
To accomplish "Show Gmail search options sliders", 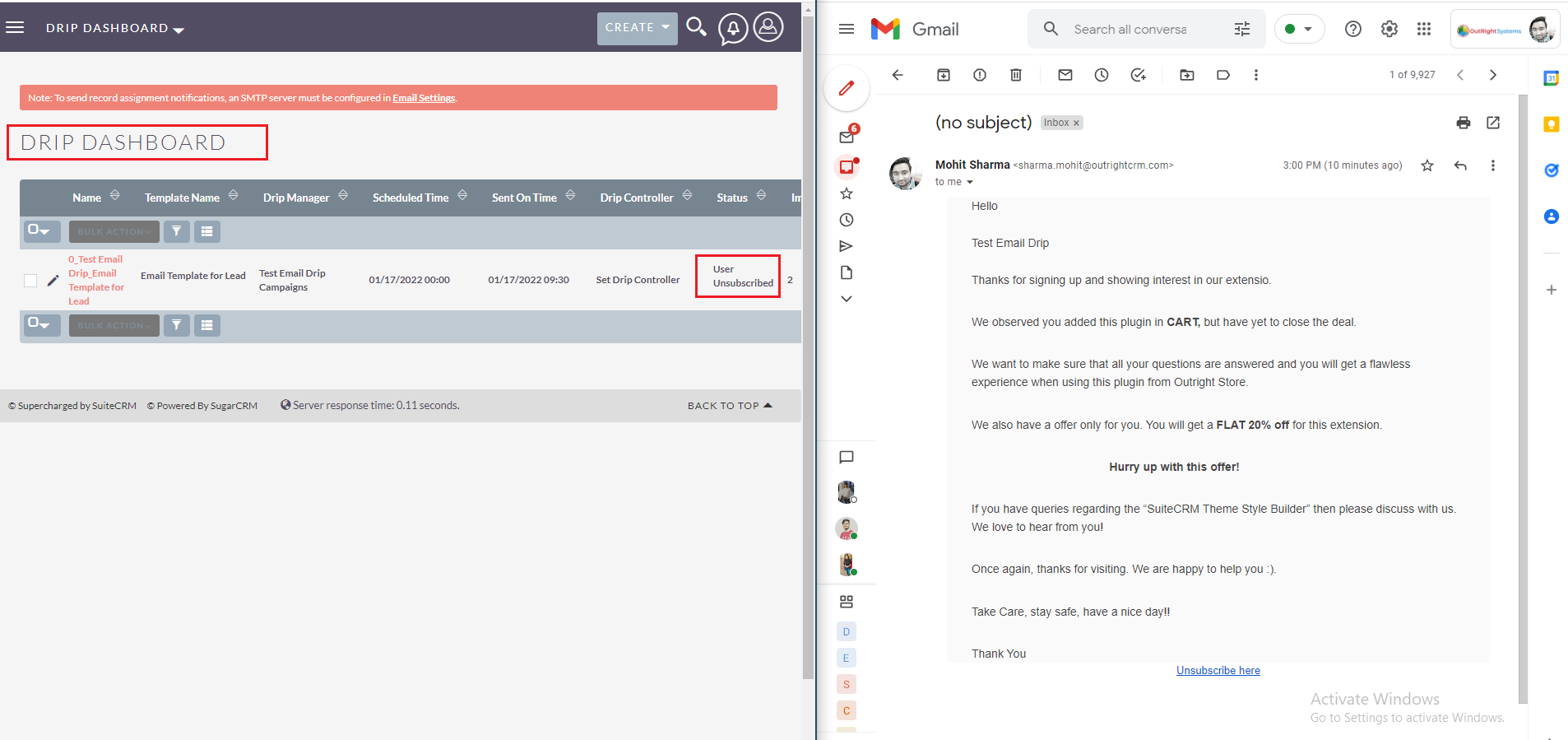I will (1242, 29).
